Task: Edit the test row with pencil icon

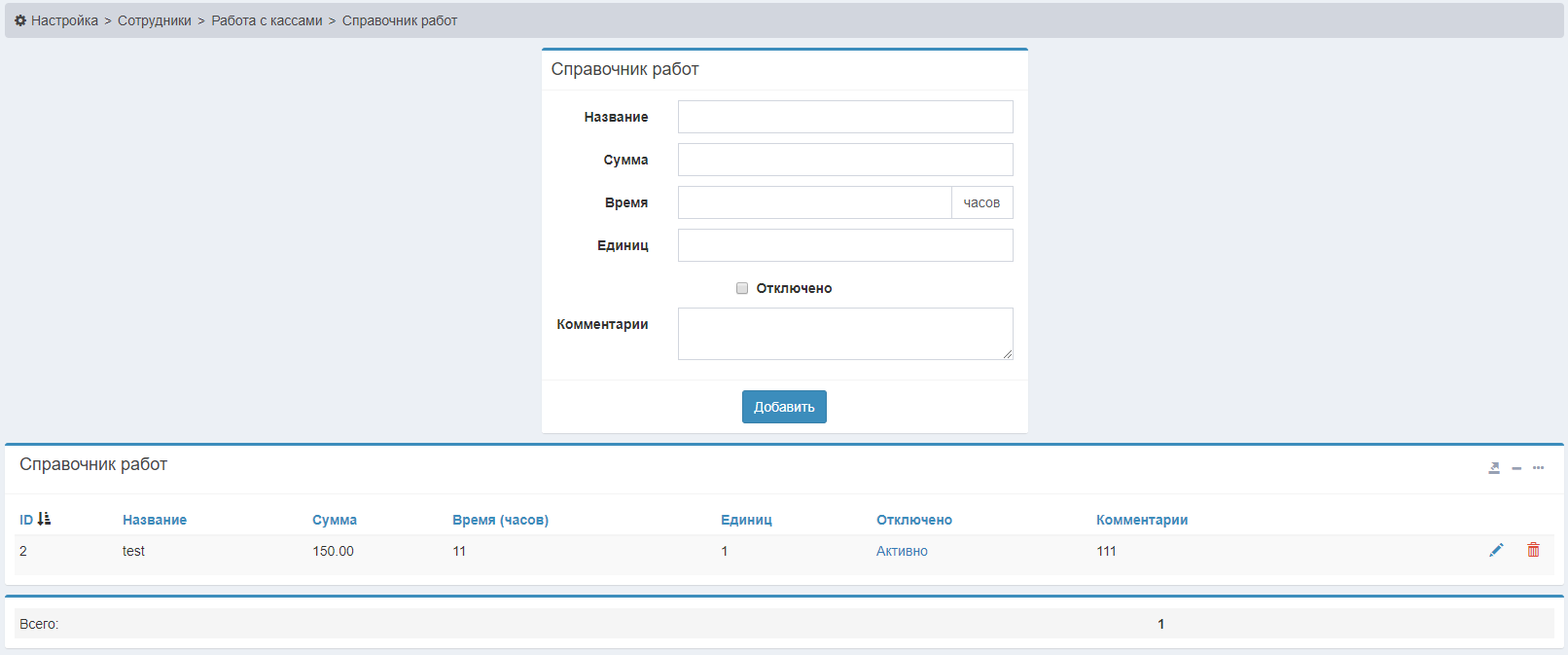Action: 1496,550
